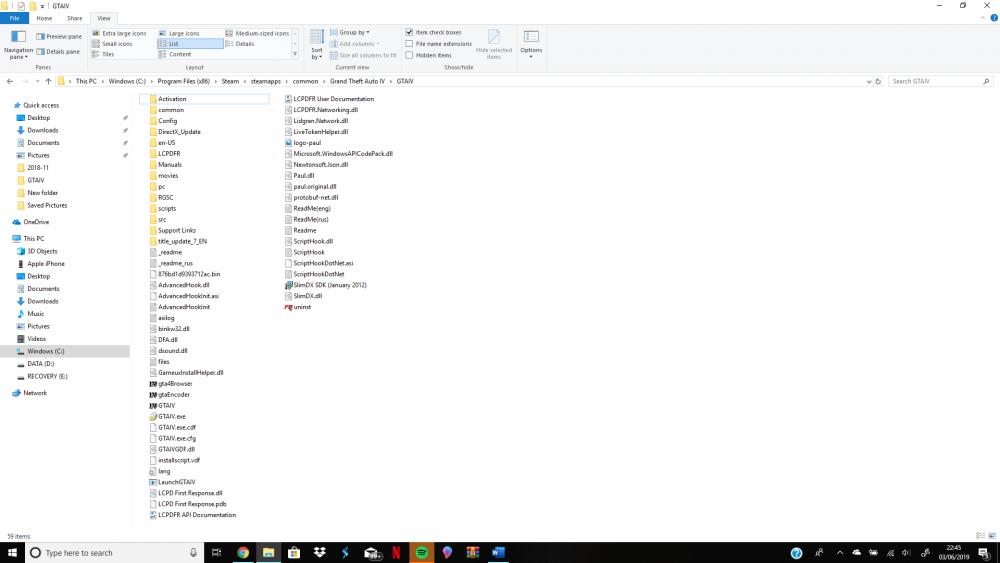
Task: Expand the address bar history dropdown
Action: (x=869, y=82)
